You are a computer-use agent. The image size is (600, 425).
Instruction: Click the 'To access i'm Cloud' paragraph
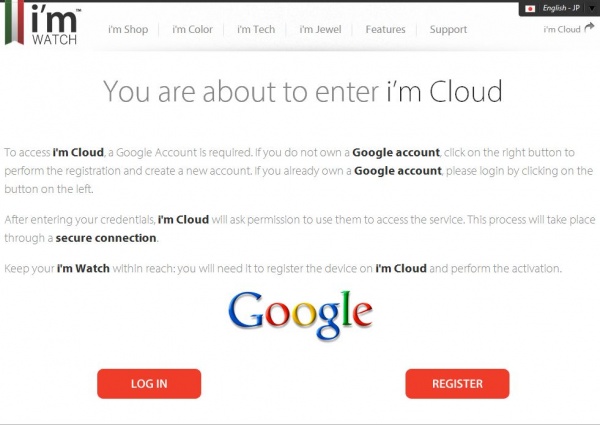click(300, 170)
